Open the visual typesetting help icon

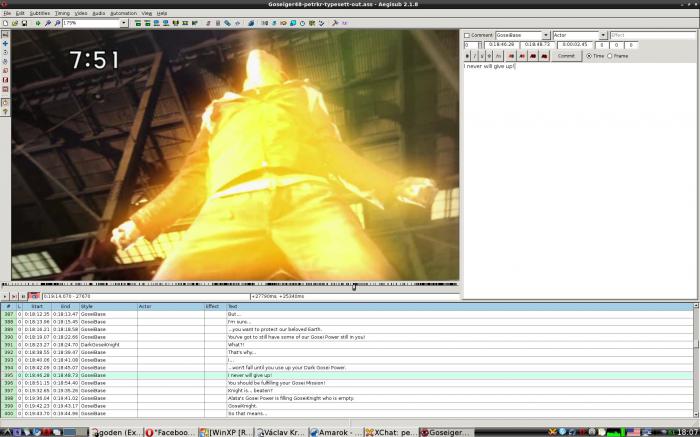(x=5, y=111)
